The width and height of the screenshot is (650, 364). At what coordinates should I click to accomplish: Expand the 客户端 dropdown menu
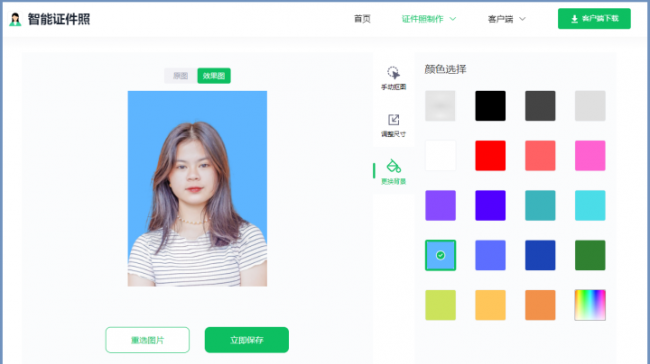pos(507,19)
